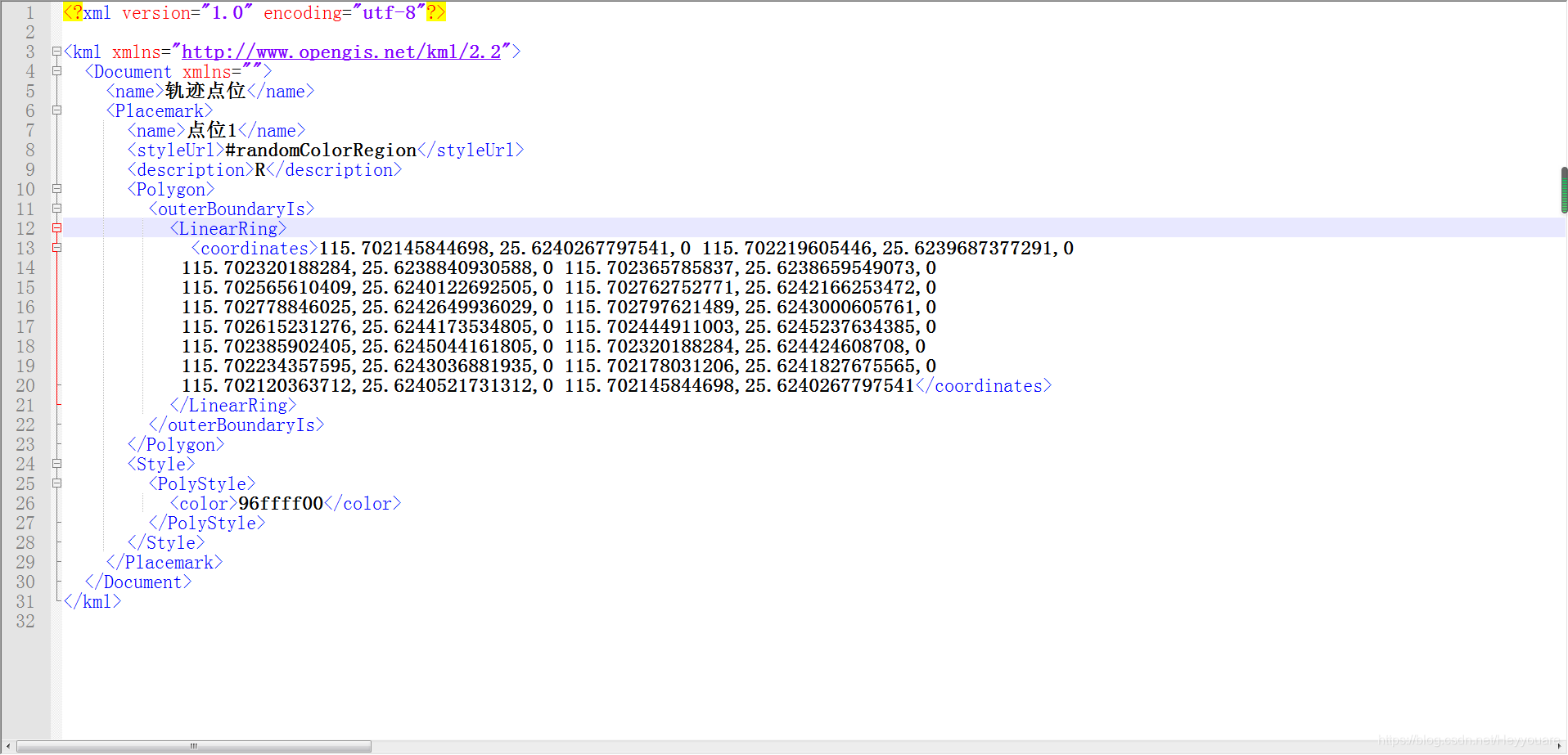The width and height of the screenshot is (1568, 755).
Task: Click the closing Document tag
Action: pyautogui.click(x=138, y=582)
